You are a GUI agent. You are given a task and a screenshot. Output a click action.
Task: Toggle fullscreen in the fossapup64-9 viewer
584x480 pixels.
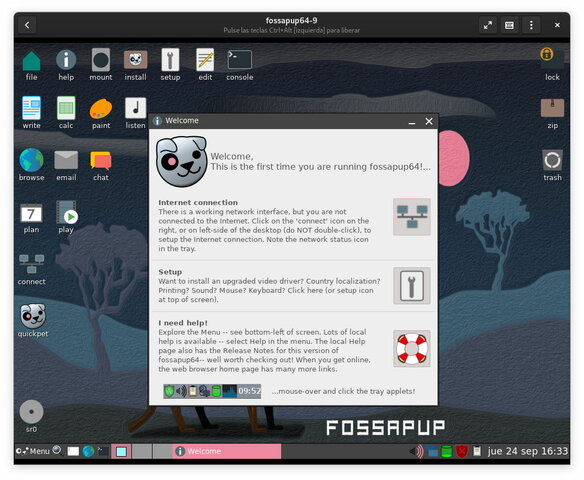[x=488, y=25]
